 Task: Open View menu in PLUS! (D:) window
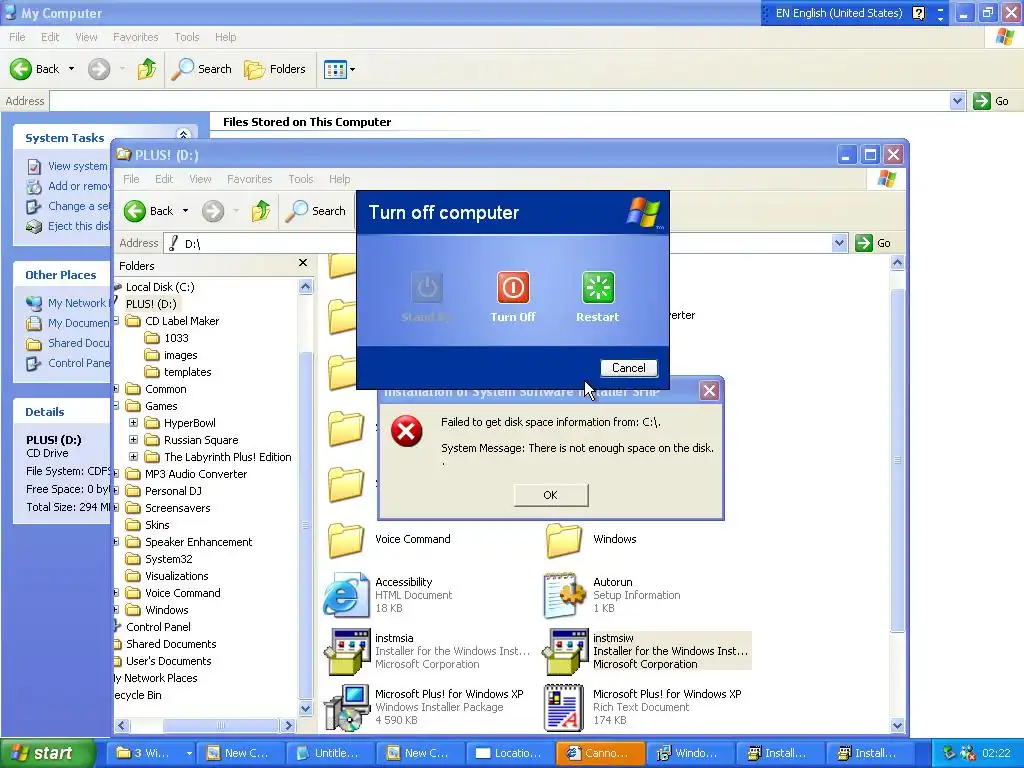(x=200, y=179)
